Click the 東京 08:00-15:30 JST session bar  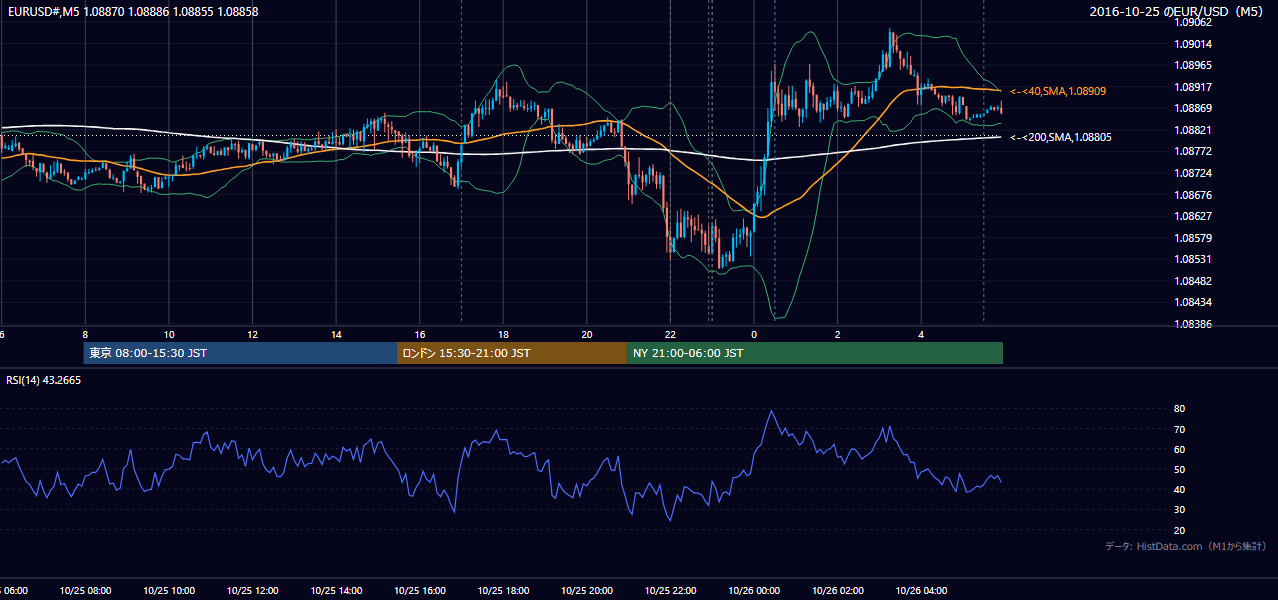click(x=240, y=353)
